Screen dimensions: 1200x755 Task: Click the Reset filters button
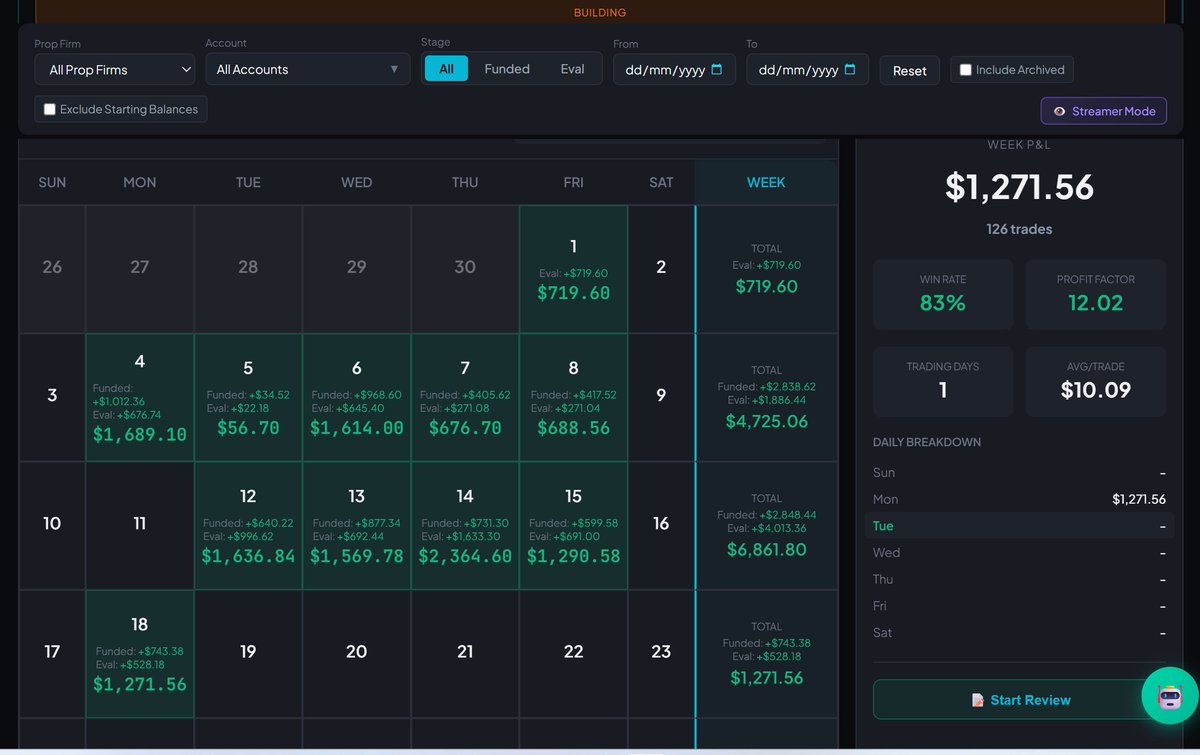[910, 70]
